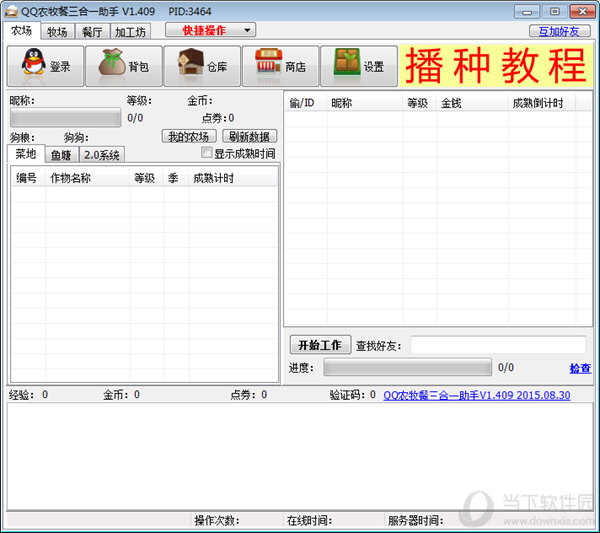Select the 菜地 sub-tab
Viewport: 600px width, 533px height.
coord(26,154)
